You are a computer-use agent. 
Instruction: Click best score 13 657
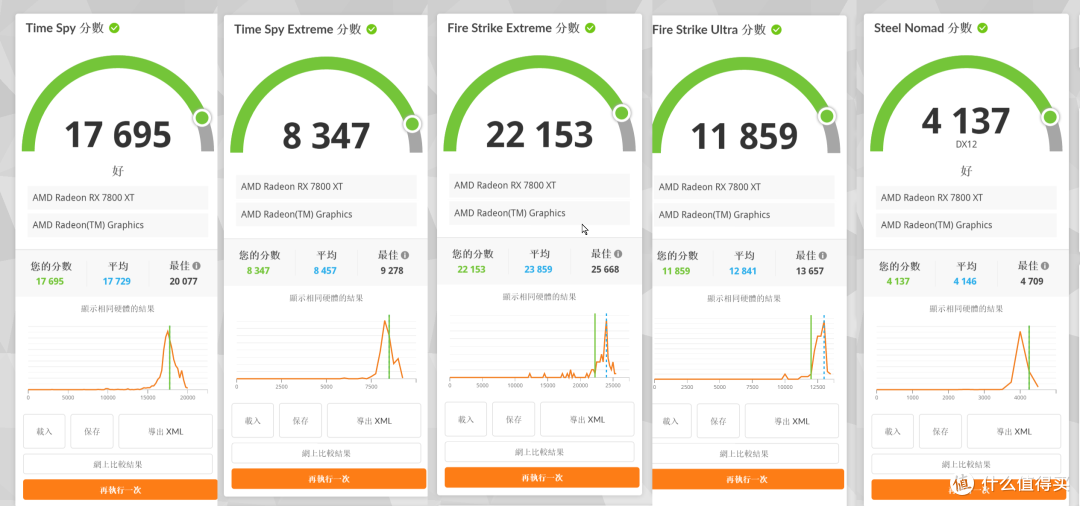click(809, 271)
